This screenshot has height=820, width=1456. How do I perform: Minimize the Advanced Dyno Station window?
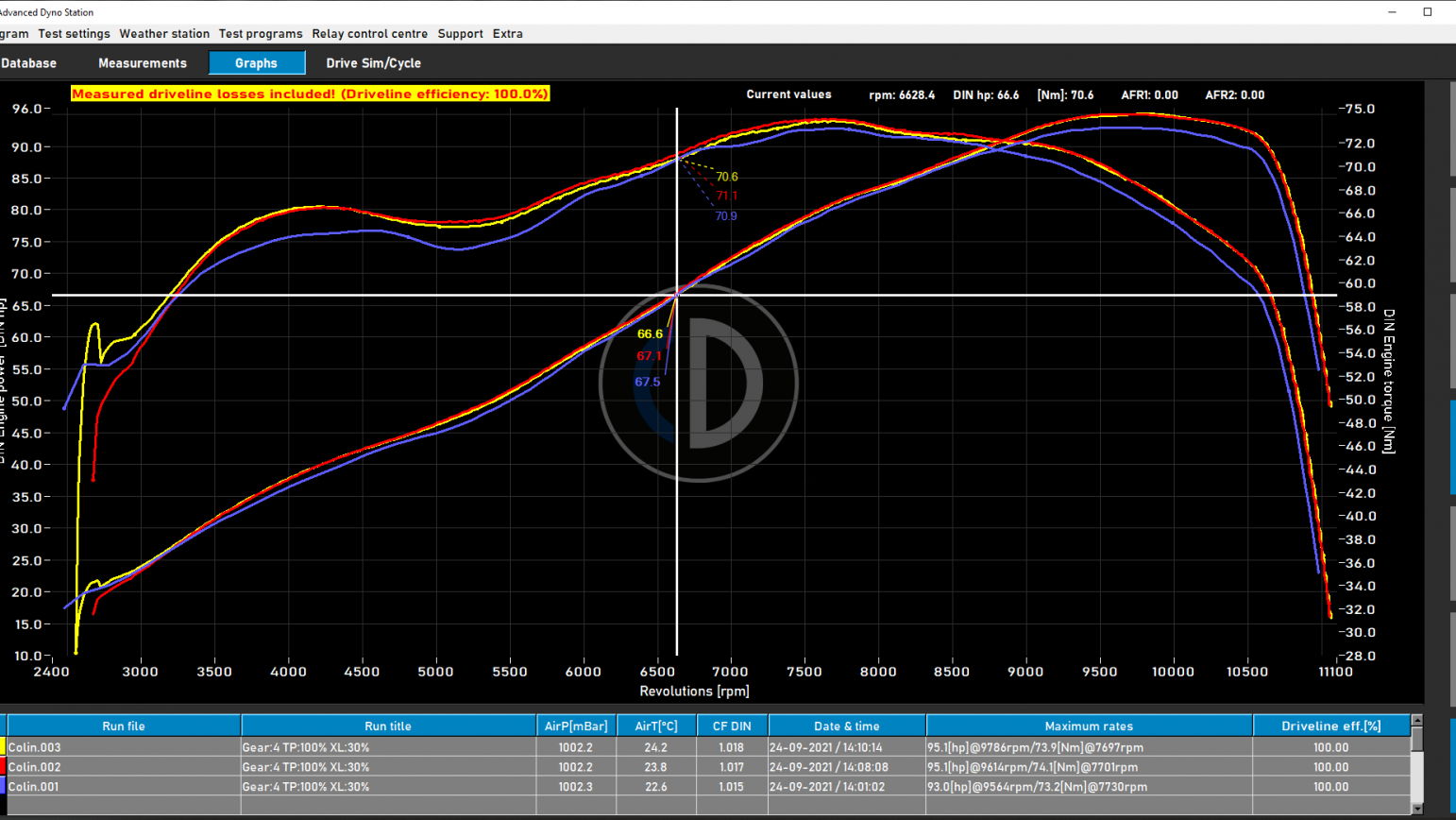tap(1392, 12)
